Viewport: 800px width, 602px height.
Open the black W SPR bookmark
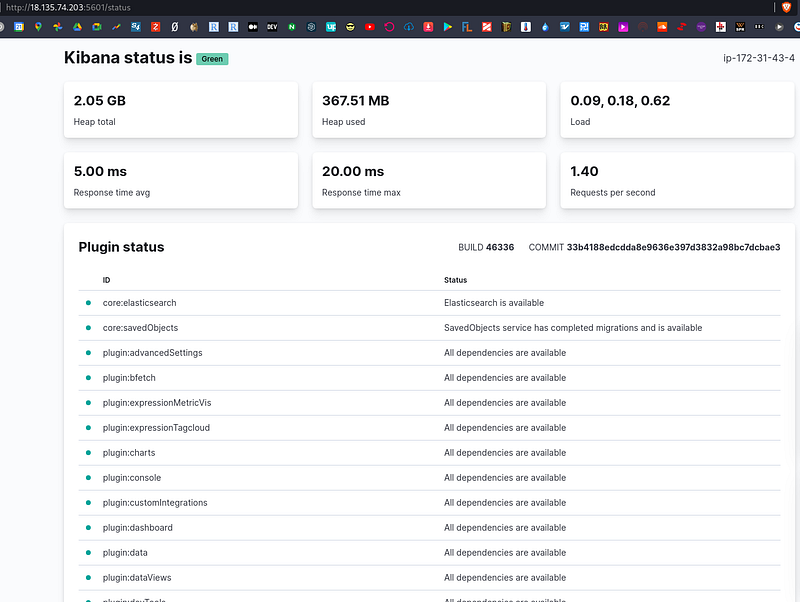coord(740,27)
